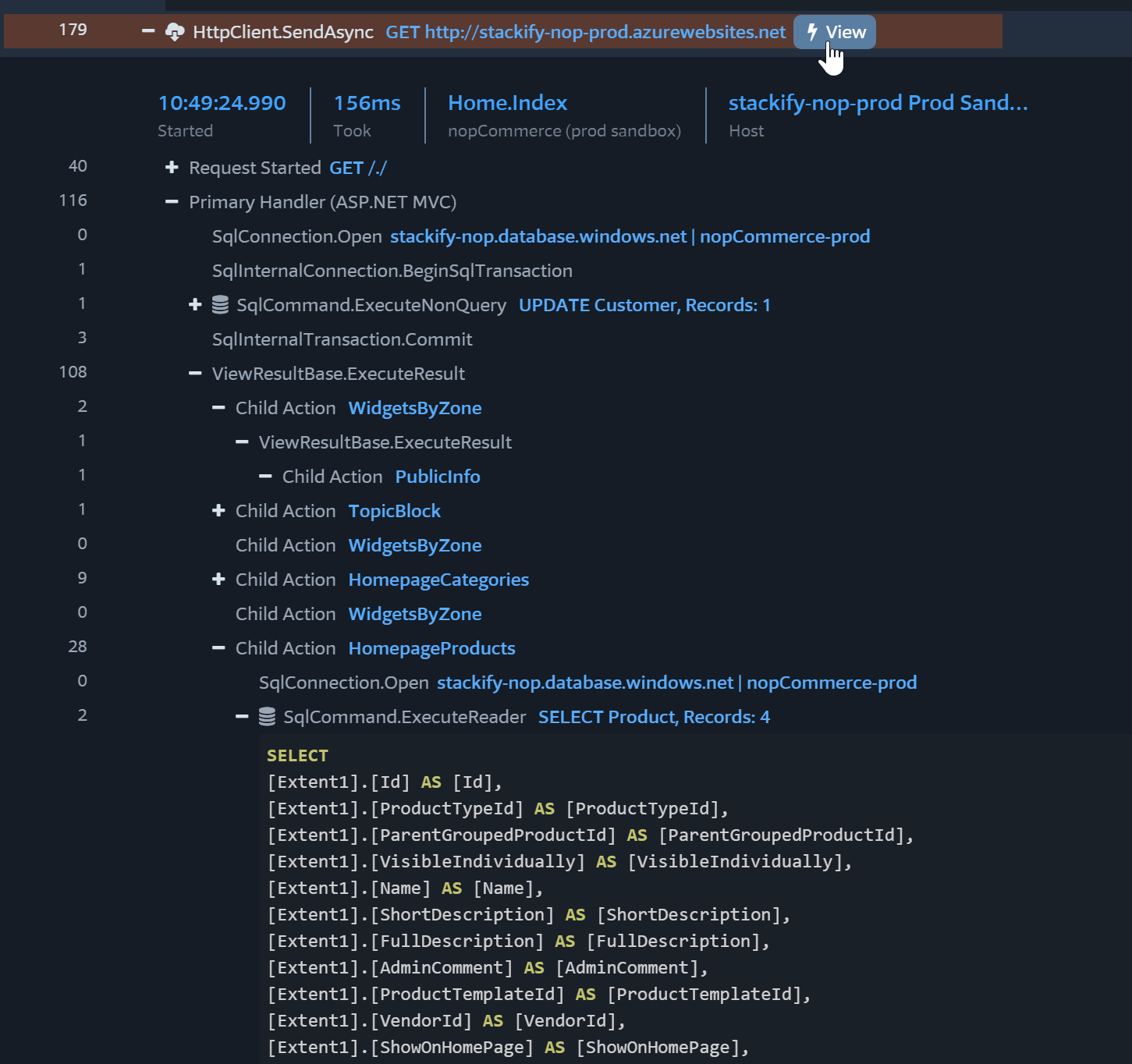Viewport: 1132px width, 1064px height.
Task: Collapse the nested ViewResultBase.ExecuteResult row
Action: [242, 442]
